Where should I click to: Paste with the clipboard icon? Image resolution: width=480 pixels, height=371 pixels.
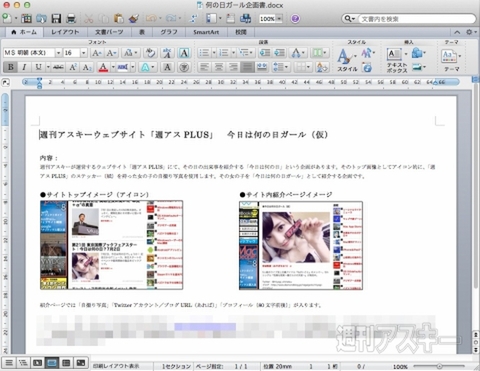[x=118, y=18]
